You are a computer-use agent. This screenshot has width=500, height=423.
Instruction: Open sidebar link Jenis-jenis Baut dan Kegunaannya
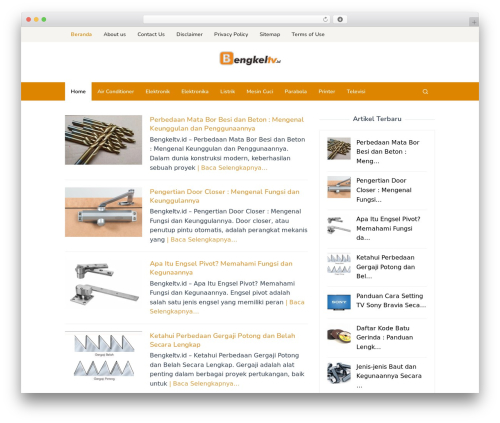pyautogui.click(x=389, y=376)
